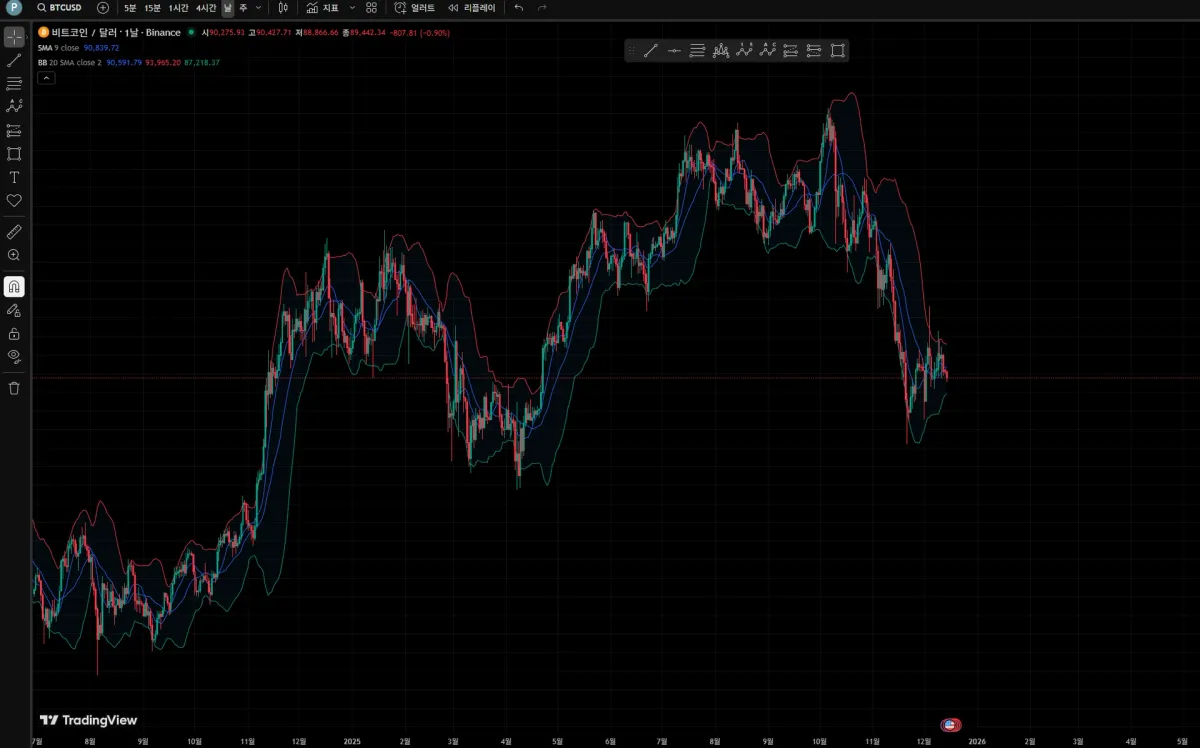This screenshot has width=1200, height=748.
Task: Click the add-symbol plus button
Action: (x=103, y=7)
